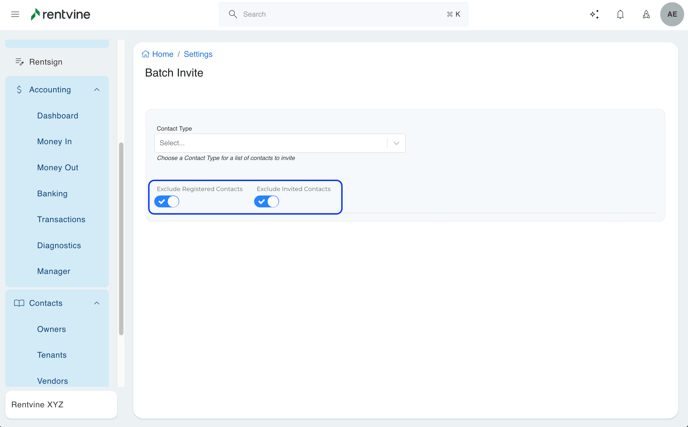This screenshot has height=427, width=688.
Task: Click the Contacts book icon
Action: (19, 303)
